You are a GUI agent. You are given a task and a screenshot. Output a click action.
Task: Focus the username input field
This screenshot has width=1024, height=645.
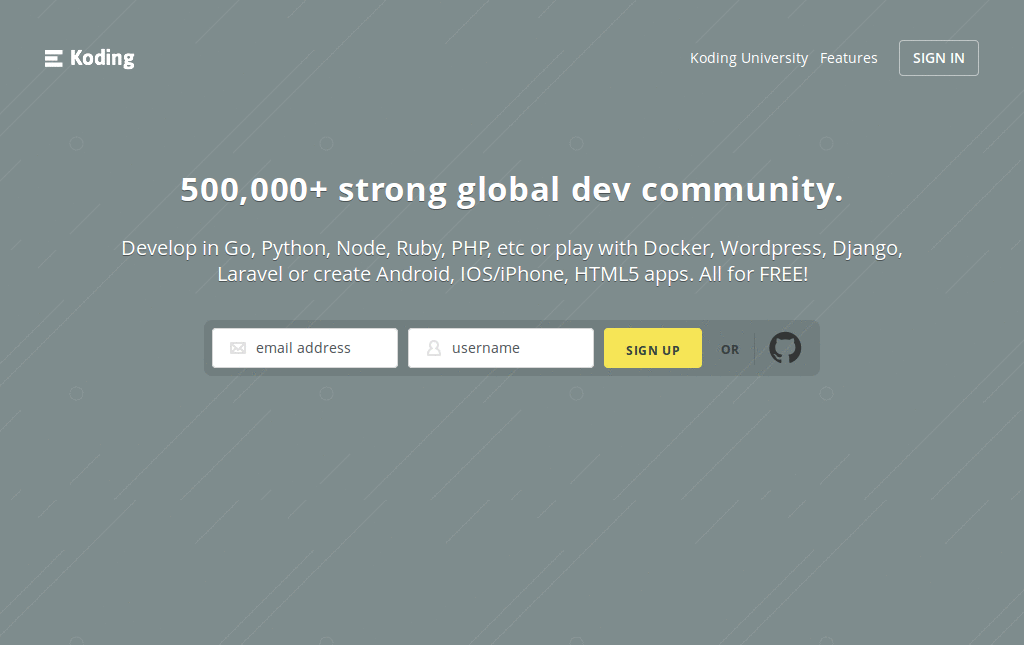pyautogui.click(x=501, y=348)
